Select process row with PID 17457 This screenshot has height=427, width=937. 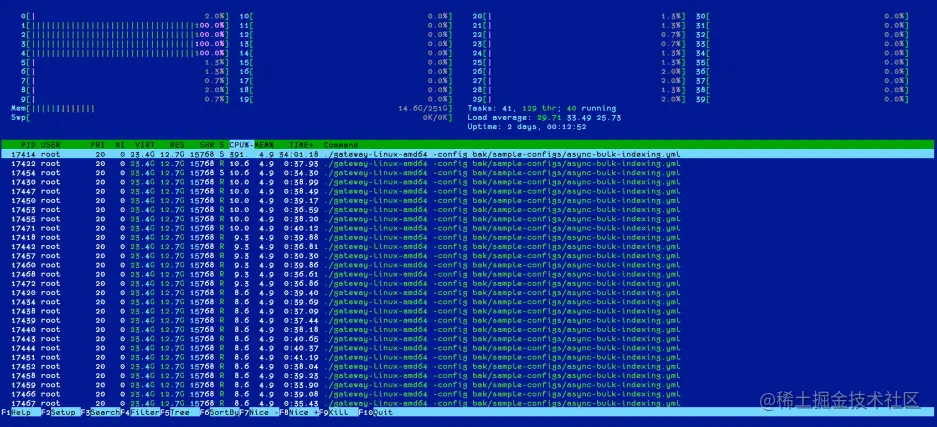click(468, 256)
